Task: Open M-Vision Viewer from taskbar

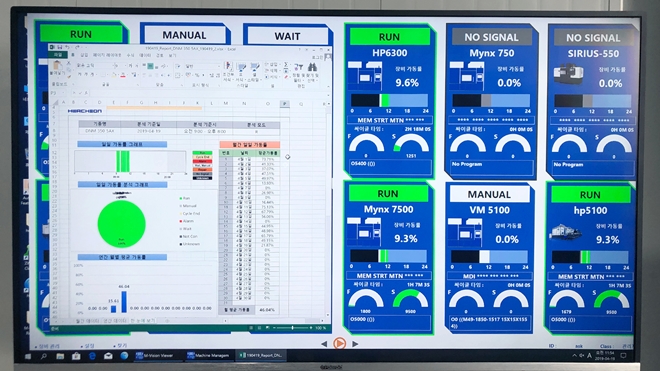Action: [x=154, y=355]
